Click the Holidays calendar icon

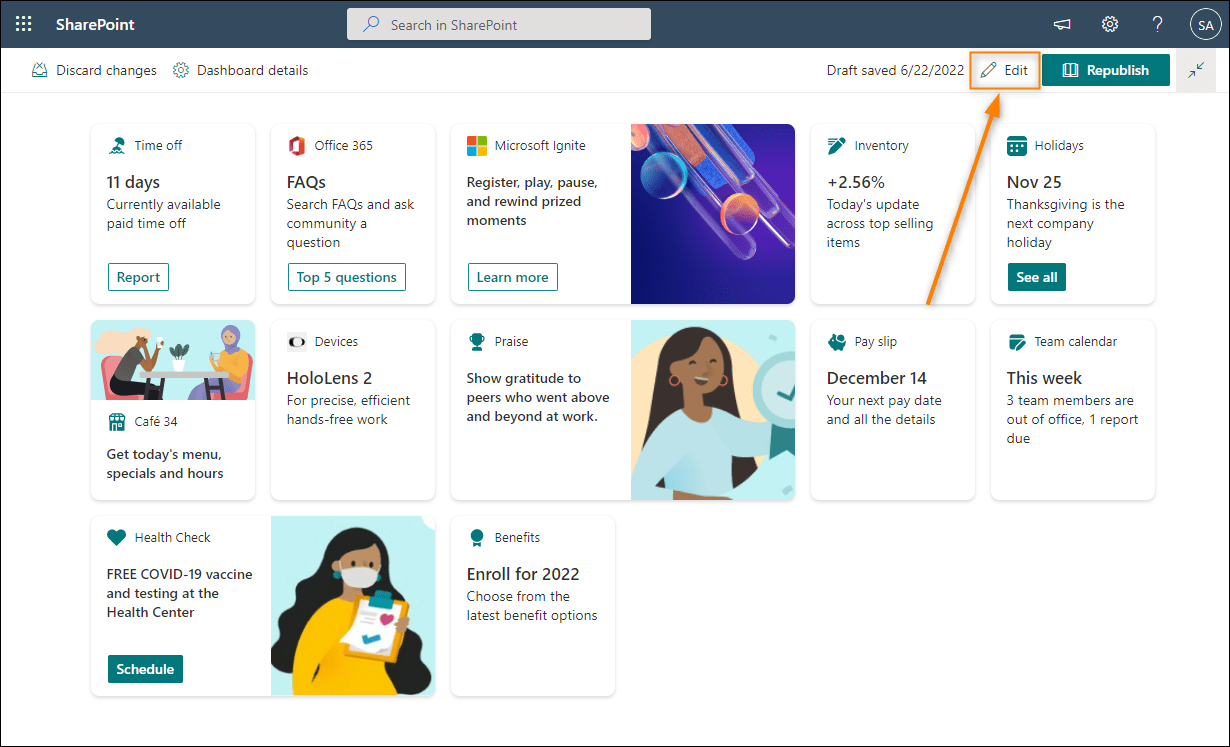point(1017,145)
